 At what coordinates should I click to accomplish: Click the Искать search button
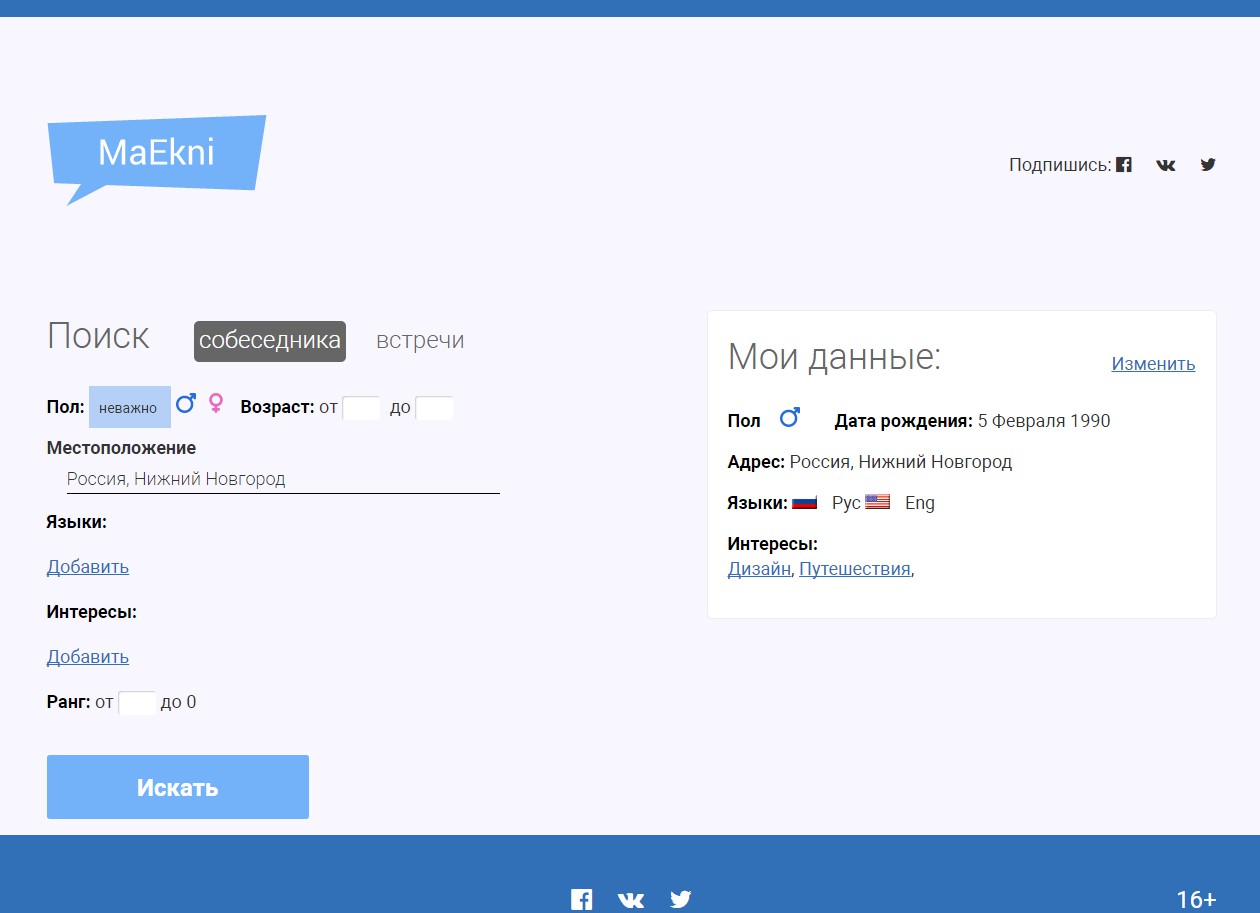tap(178, 787)
